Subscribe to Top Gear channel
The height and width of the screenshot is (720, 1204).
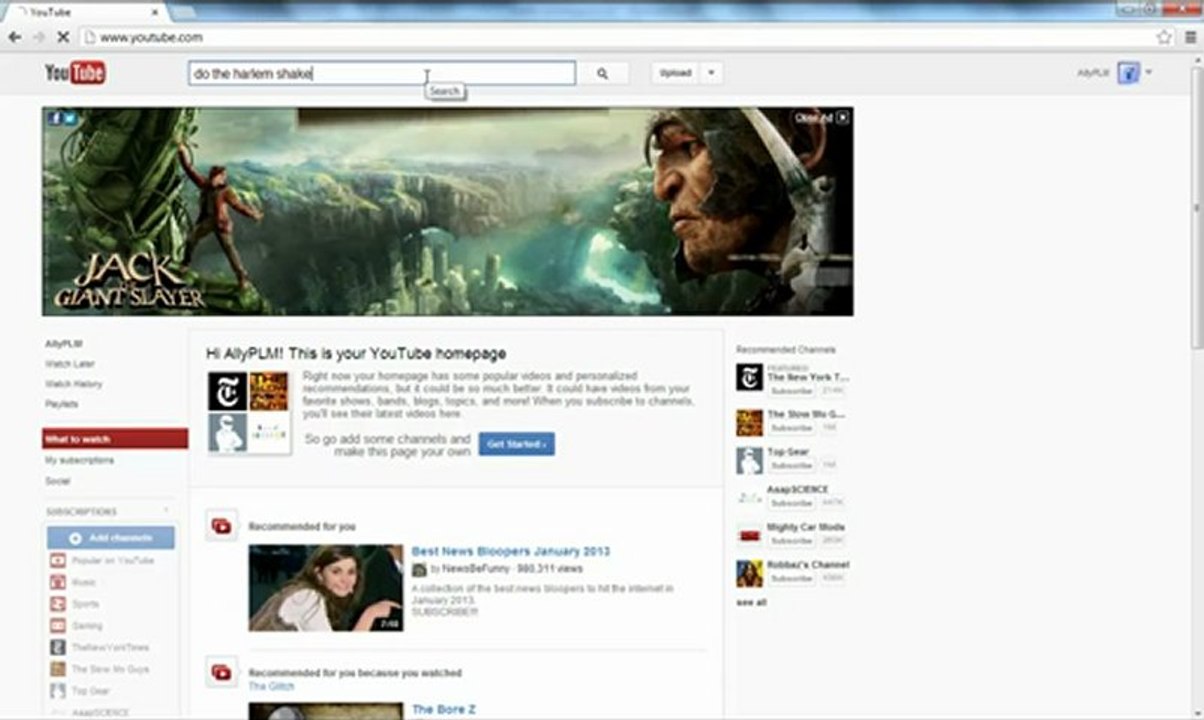tap(791, 466)
